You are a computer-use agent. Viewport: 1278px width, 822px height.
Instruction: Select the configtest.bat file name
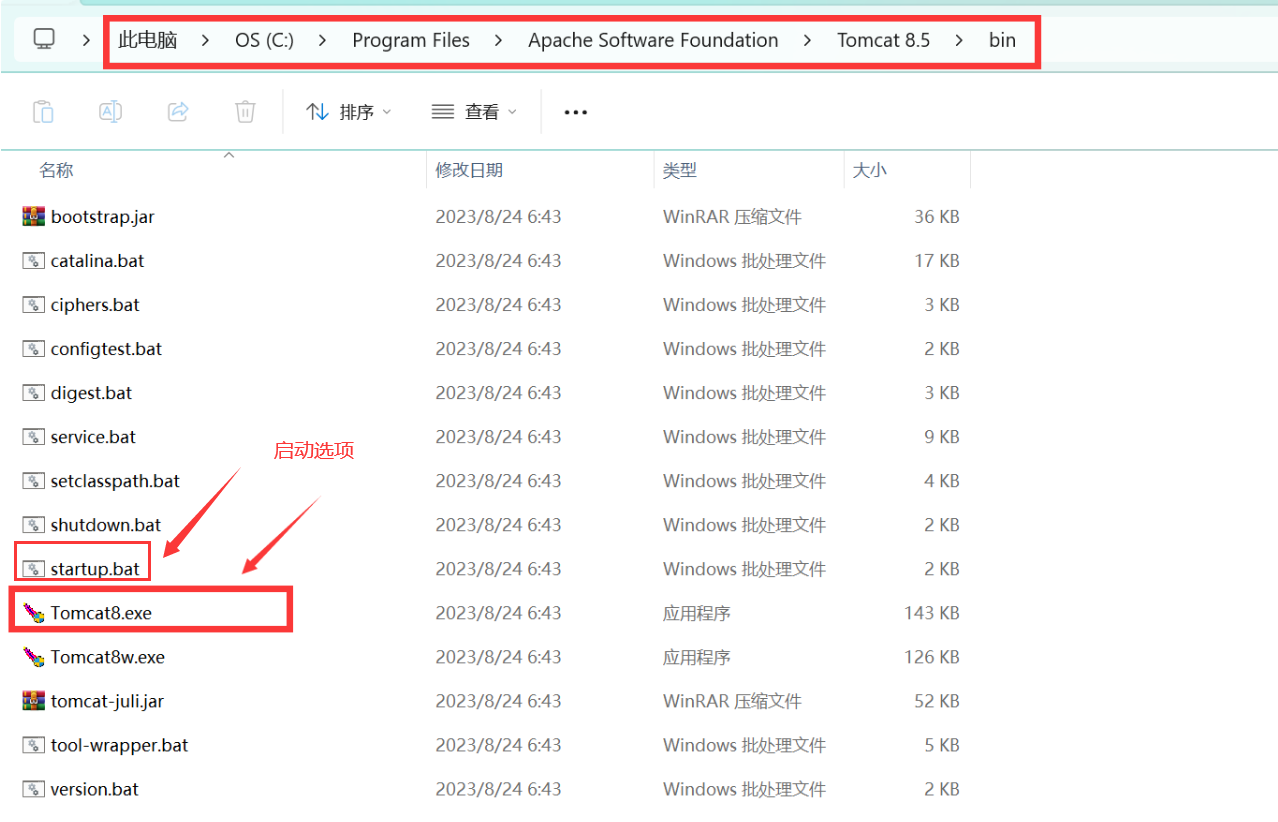pos(106,348)
